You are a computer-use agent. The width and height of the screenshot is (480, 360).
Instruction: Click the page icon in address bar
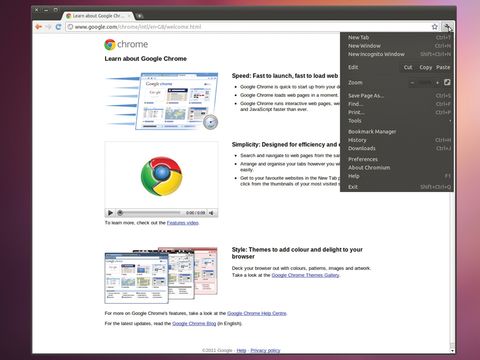tap(70, 27)
